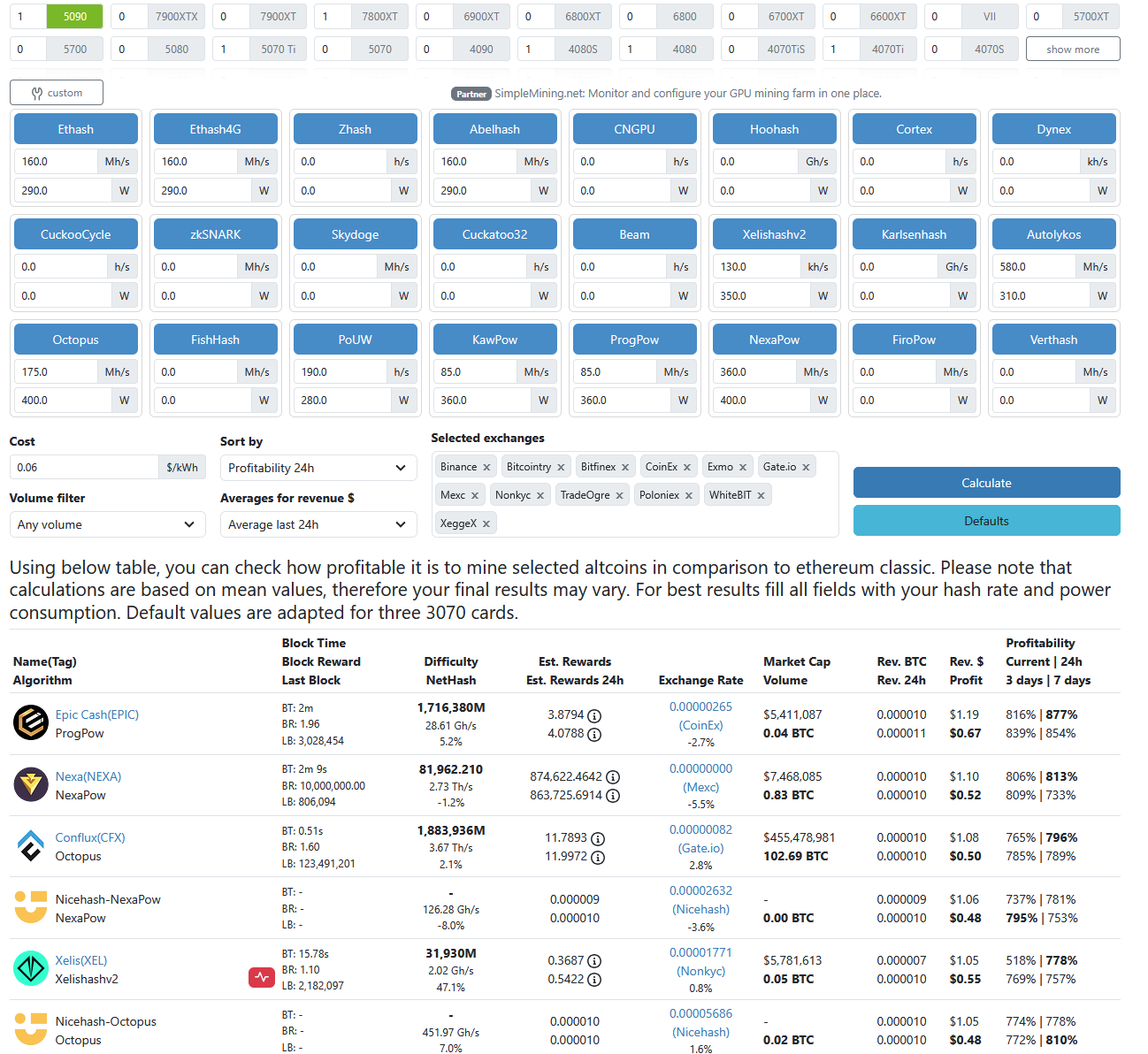Remove Gate.io exchange tag
This screenshot has width=1148, height=1054.
pos(806,468)
